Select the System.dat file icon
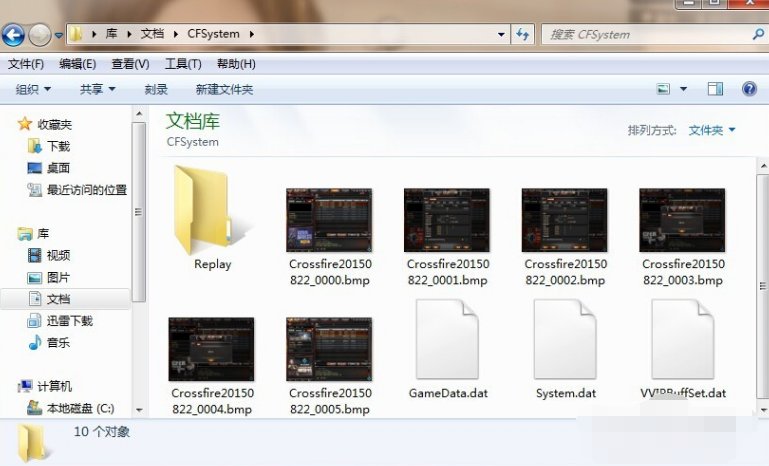The height and width of the screenshot is (466, 769). tap(565, 339)
